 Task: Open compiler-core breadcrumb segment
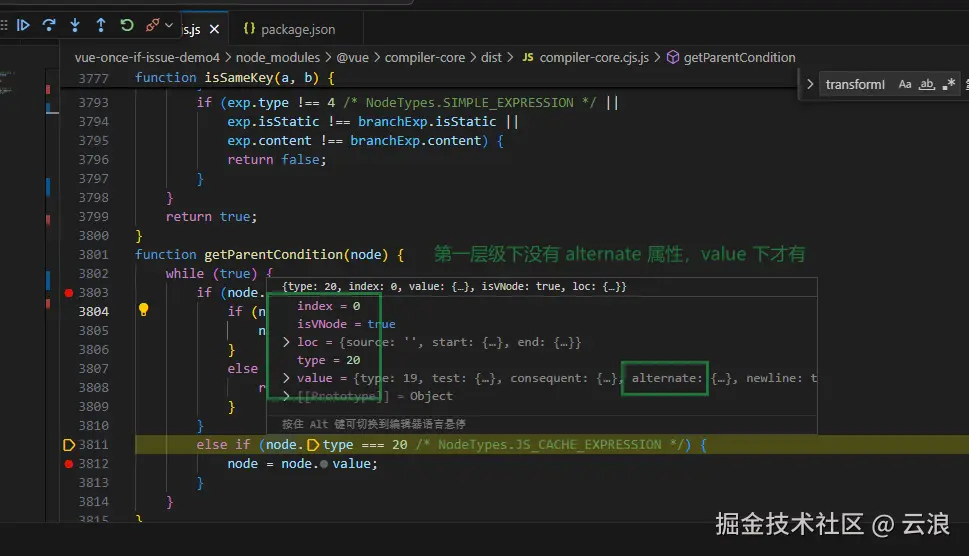(x=425, y=57)
